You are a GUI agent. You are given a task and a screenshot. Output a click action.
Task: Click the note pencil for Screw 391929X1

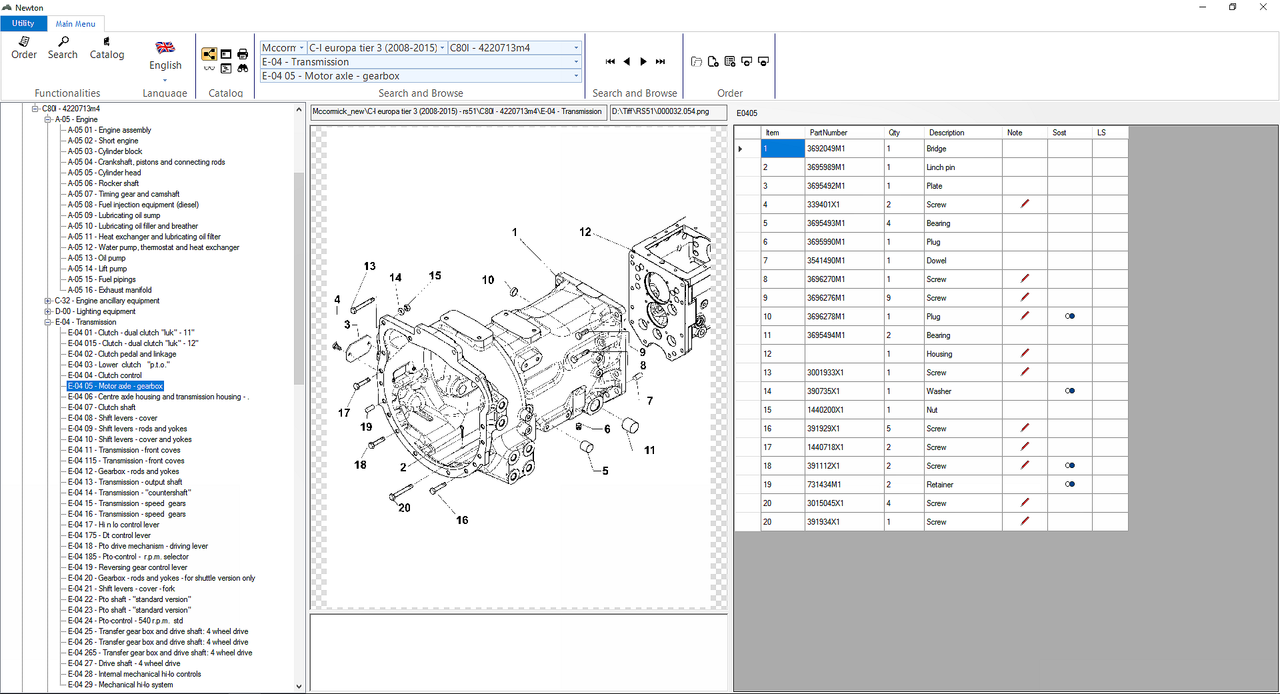pos(1025,428)
